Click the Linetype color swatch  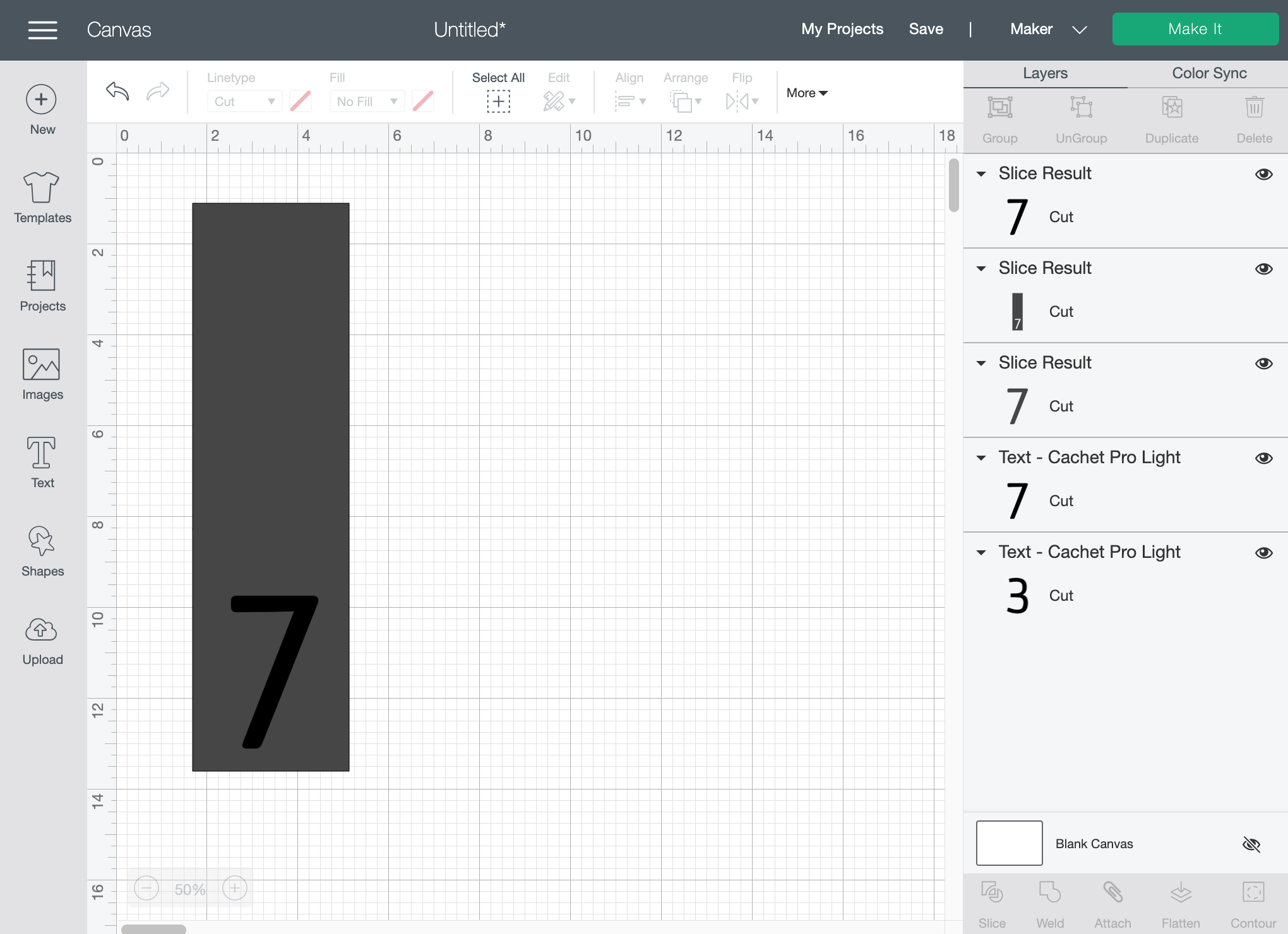coord(301,101)
